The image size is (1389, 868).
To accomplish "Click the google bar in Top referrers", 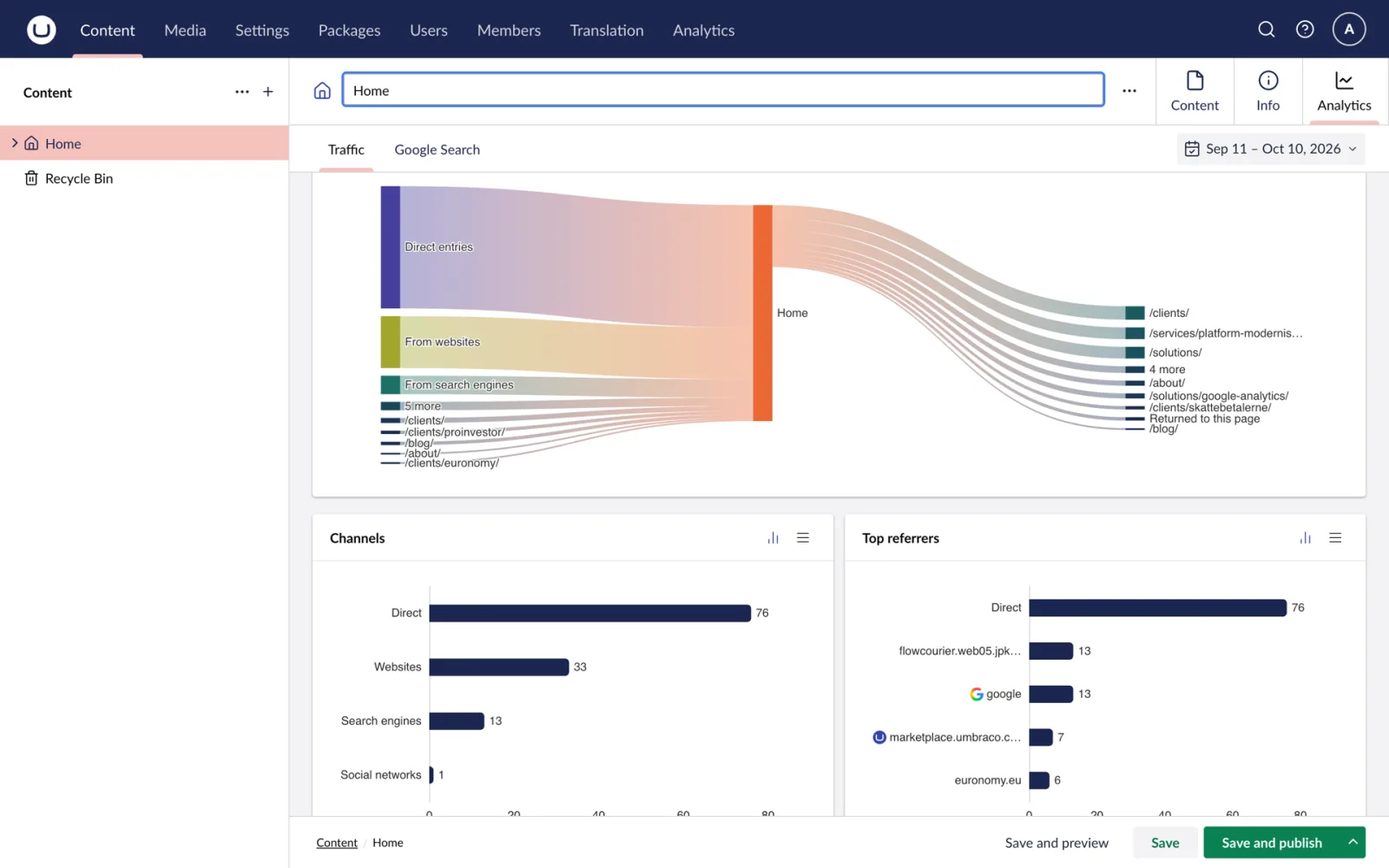I will (1051, 694).
